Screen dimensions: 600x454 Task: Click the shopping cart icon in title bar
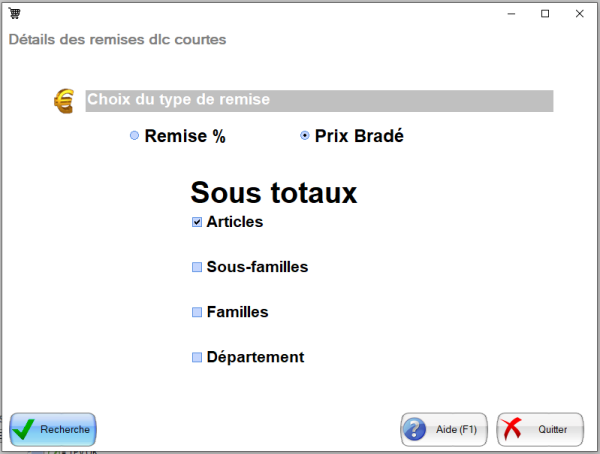pos(15,13)
